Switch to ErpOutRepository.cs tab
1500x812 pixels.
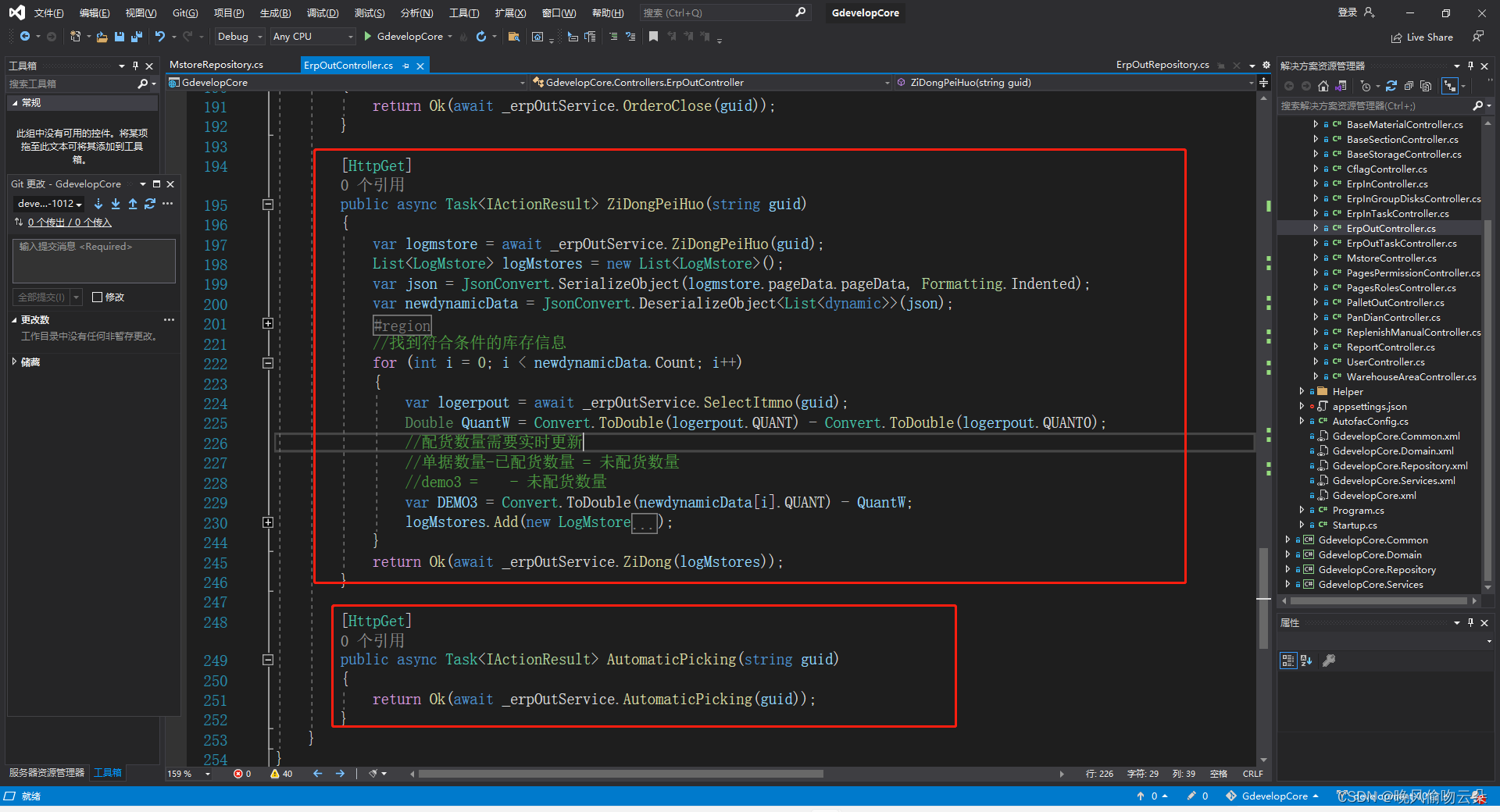coord(1162,65)
